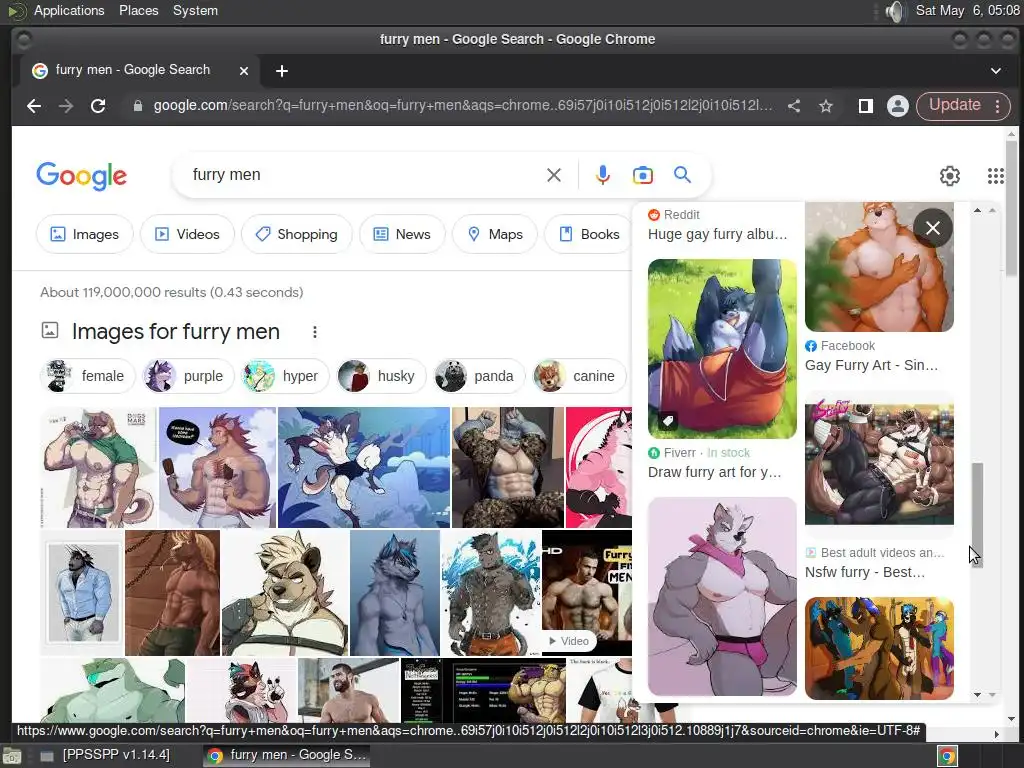Click the product tag icon on the Fiverr image
This screenshot has height=768, width=1024.
[x=668, y=421]
